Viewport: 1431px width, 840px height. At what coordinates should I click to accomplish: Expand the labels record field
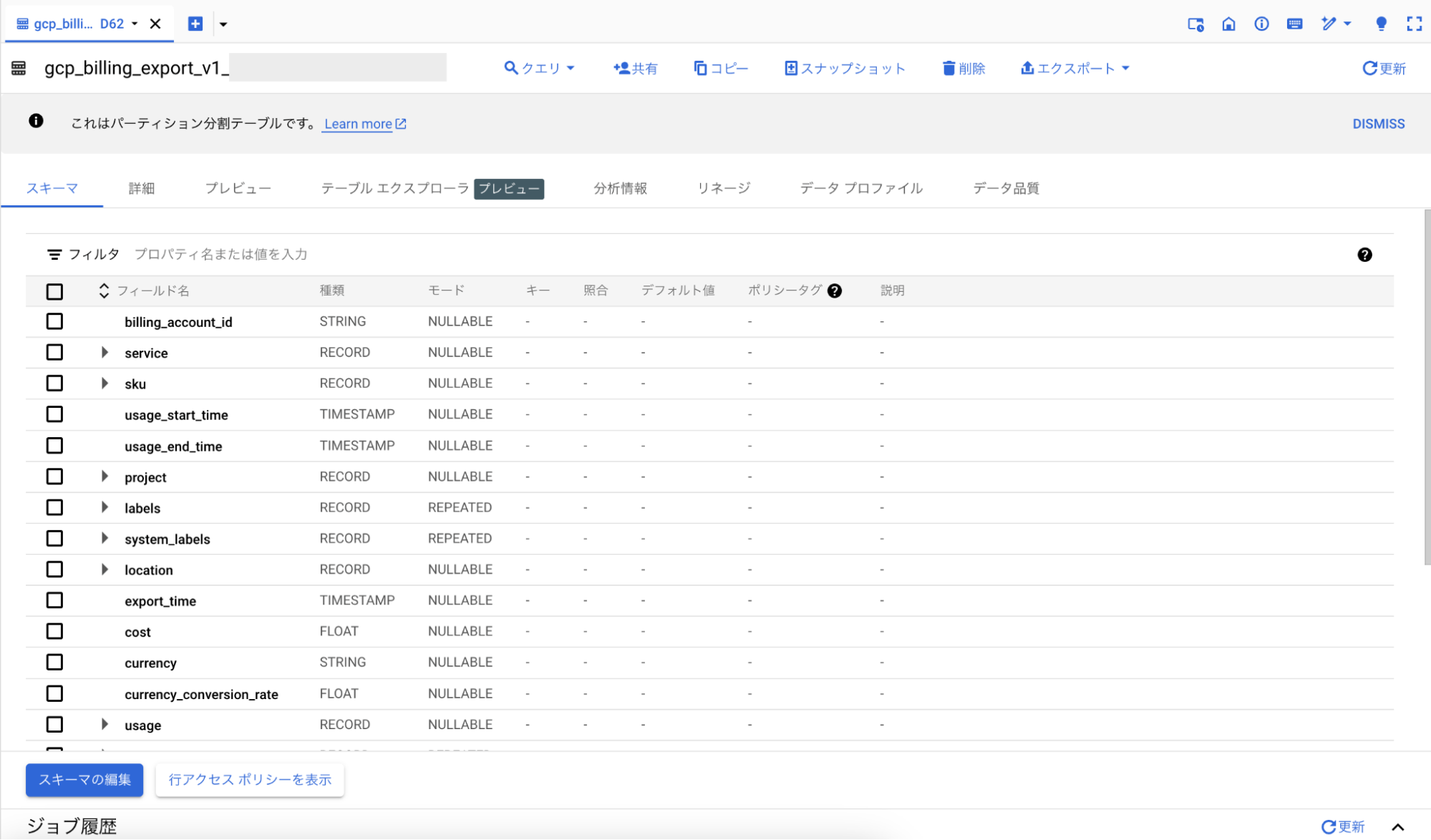pos(105,507)
